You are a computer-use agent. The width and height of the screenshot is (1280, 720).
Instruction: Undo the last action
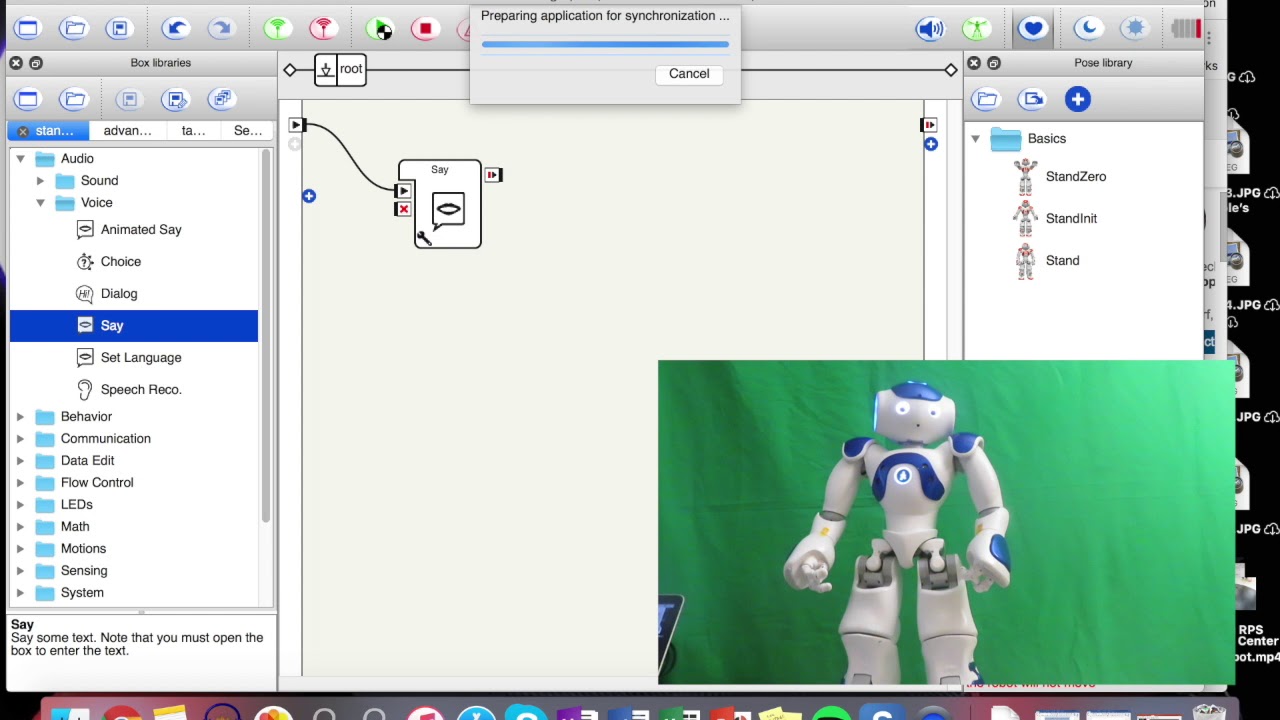tap(176, 28)
